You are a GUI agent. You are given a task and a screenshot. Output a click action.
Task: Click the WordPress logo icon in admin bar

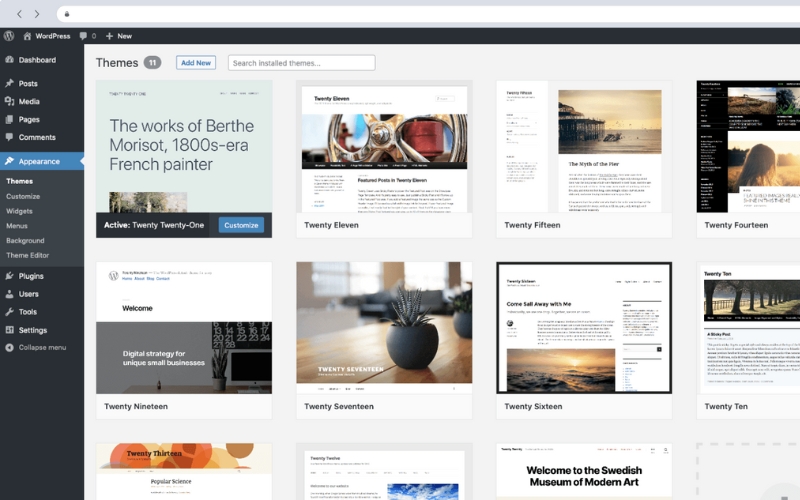[9, 36]
